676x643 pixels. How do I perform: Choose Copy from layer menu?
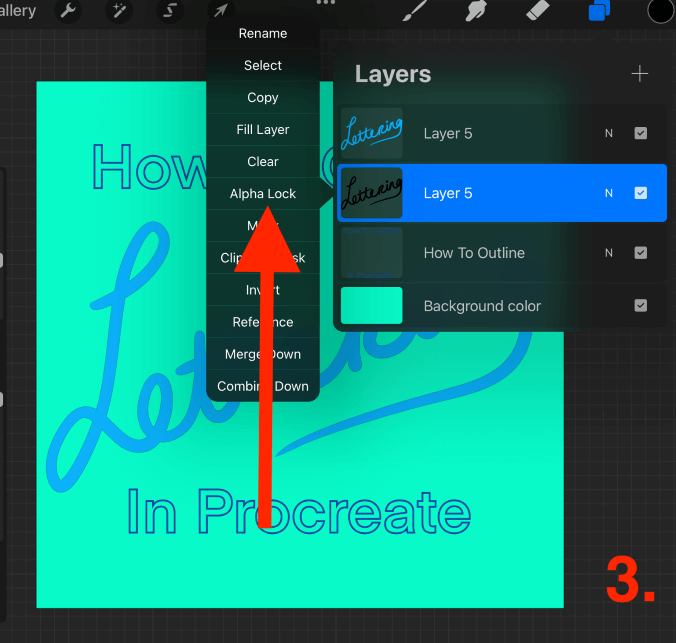point(263,97)
